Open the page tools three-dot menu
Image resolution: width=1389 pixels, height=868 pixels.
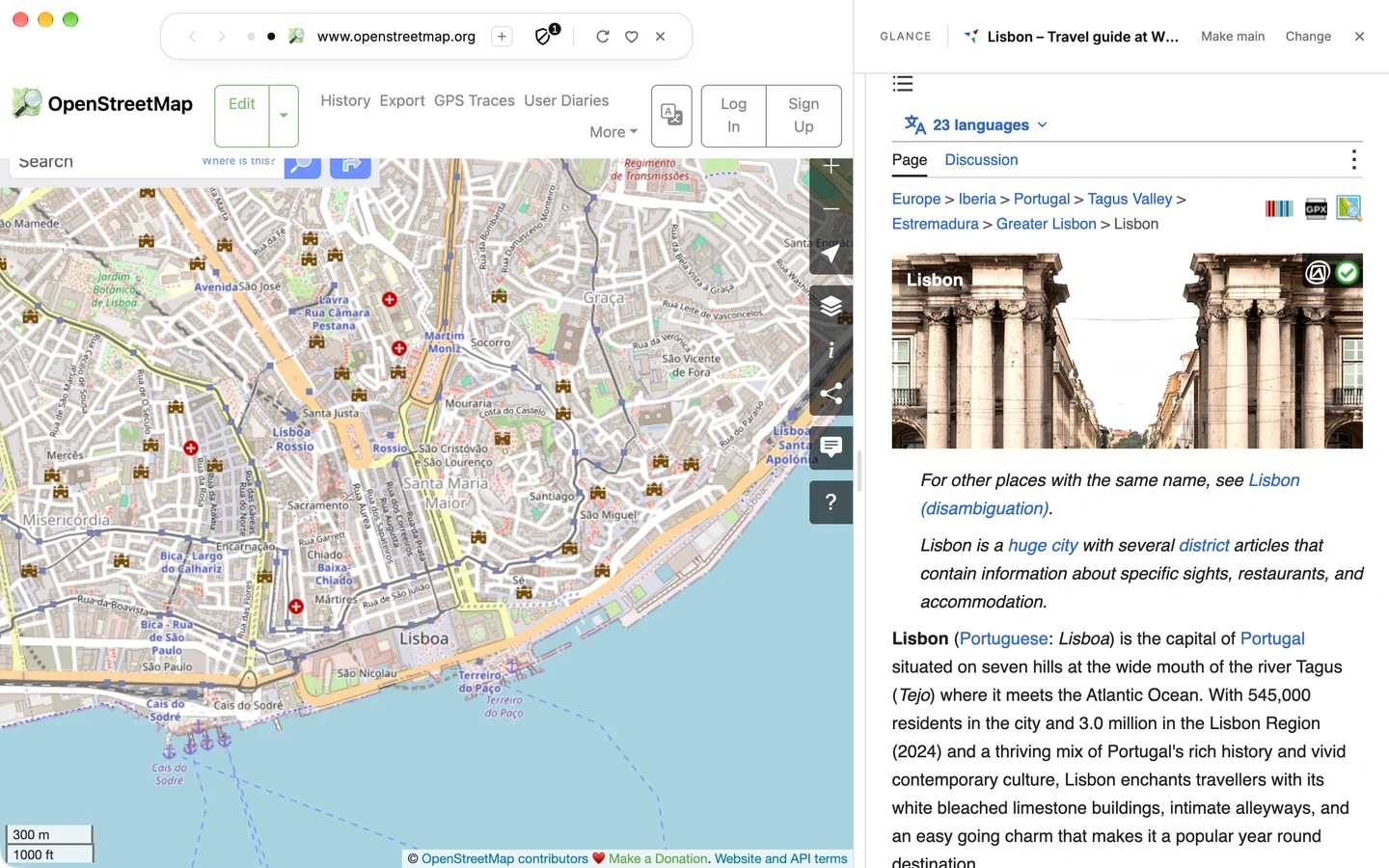[1354, 160]
